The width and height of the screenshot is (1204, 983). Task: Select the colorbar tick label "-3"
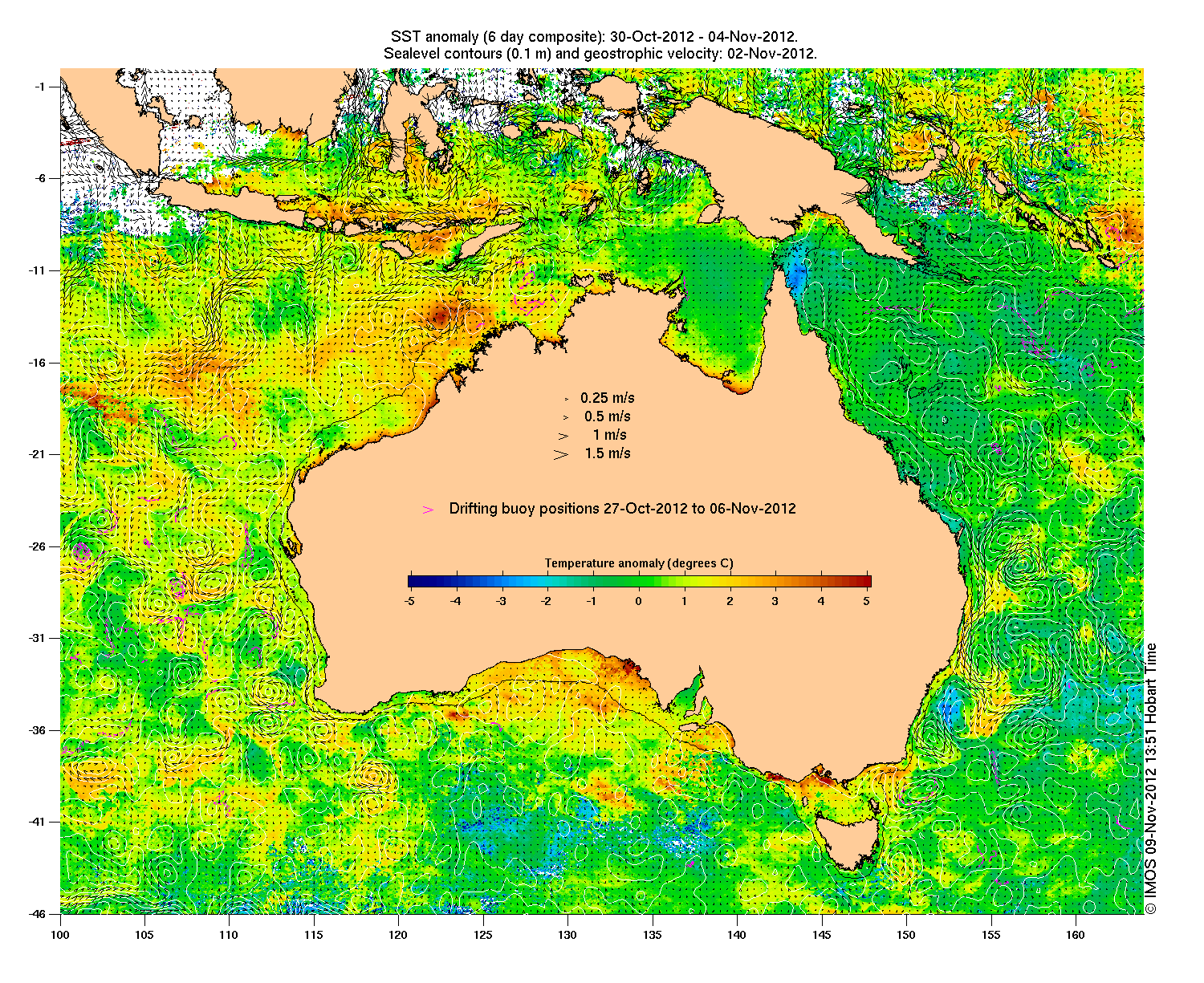pyautogui.click(x=502, y=600)
